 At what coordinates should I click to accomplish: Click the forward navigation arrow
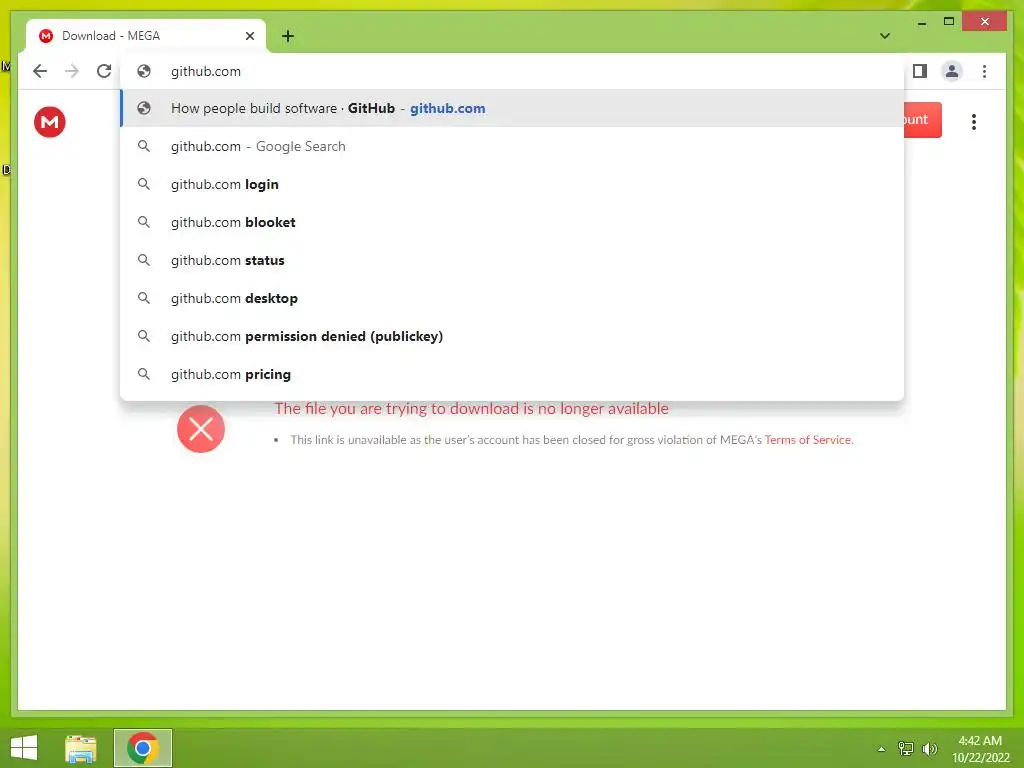click(72, 71)
